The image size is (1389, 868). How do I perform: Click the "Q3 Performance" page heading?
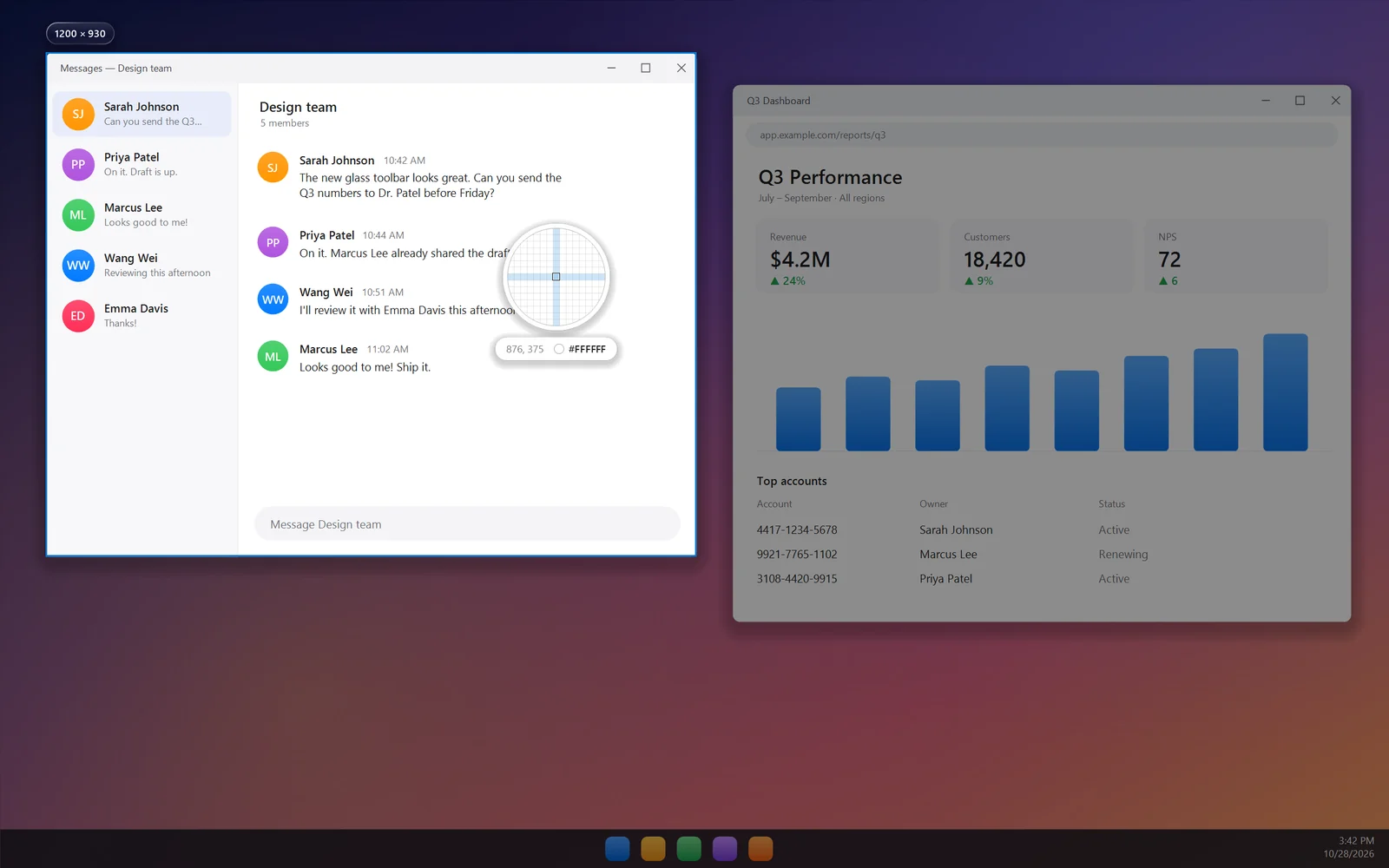[x=830, y=177]
